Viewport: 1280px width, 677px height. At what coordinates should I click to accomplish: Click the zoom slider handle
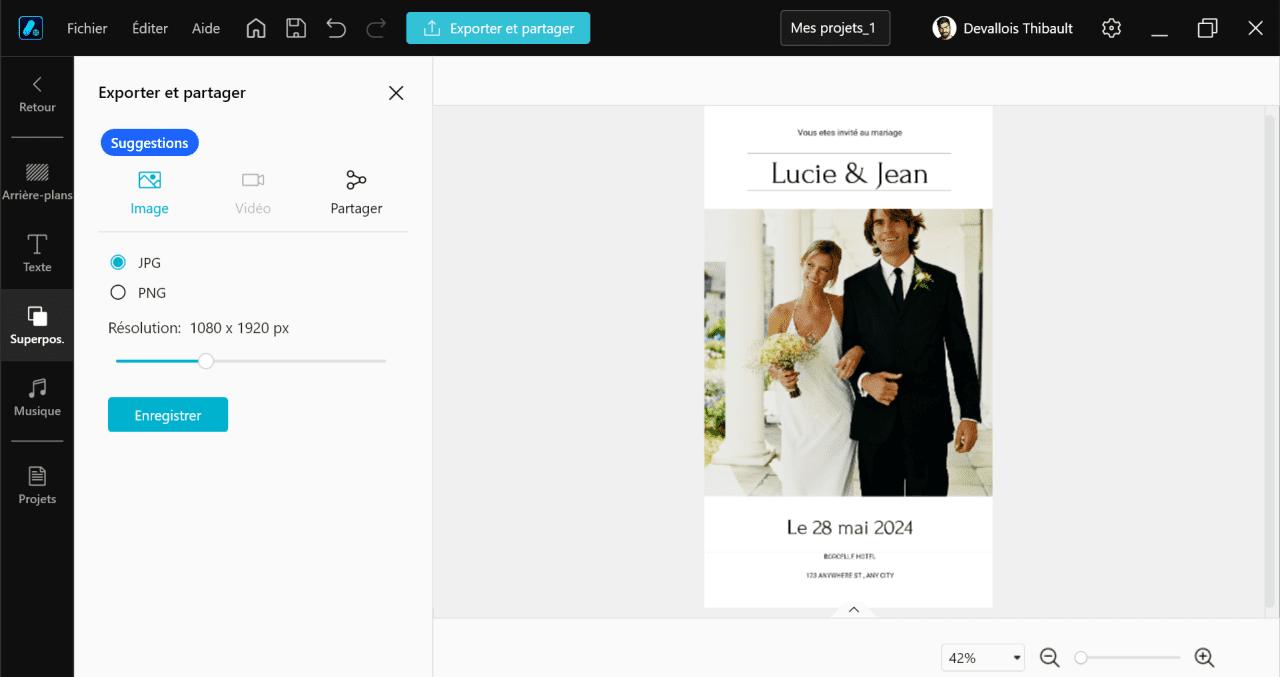1081,657
